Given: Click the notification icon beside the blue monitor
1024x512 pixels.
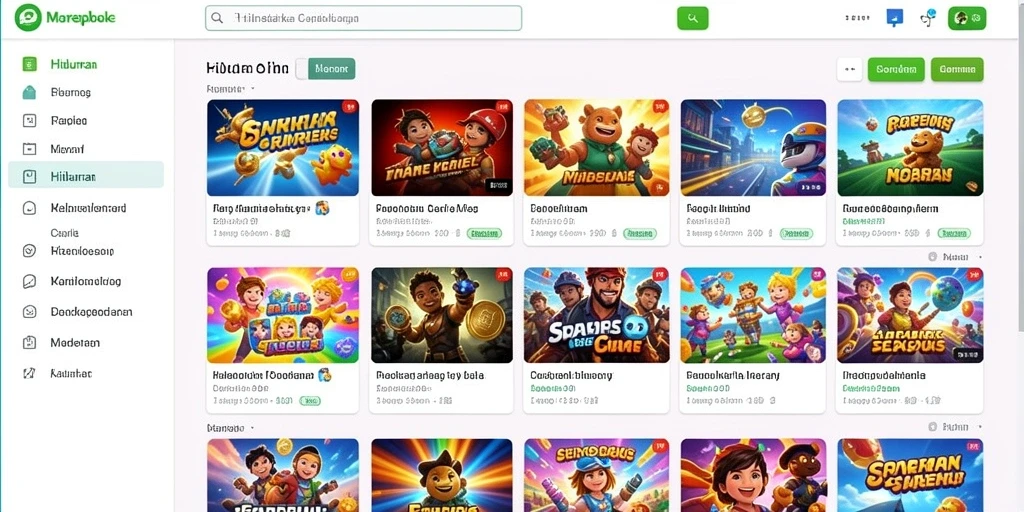Looking at the screenshot, I should (927, 18).
